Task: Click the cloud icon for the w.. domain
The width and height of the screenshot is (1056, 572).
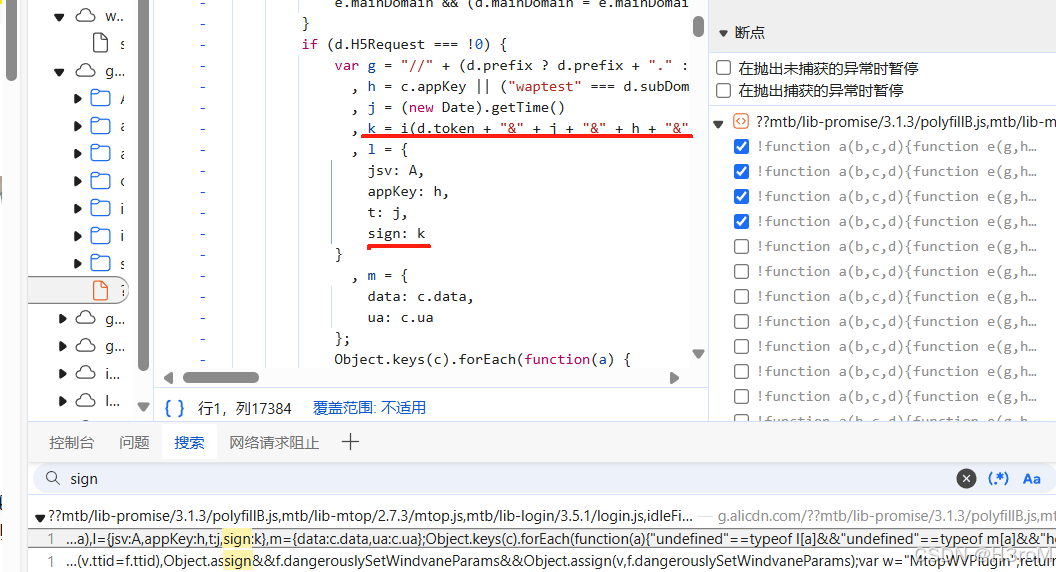Action: click(x=86, y=15)
